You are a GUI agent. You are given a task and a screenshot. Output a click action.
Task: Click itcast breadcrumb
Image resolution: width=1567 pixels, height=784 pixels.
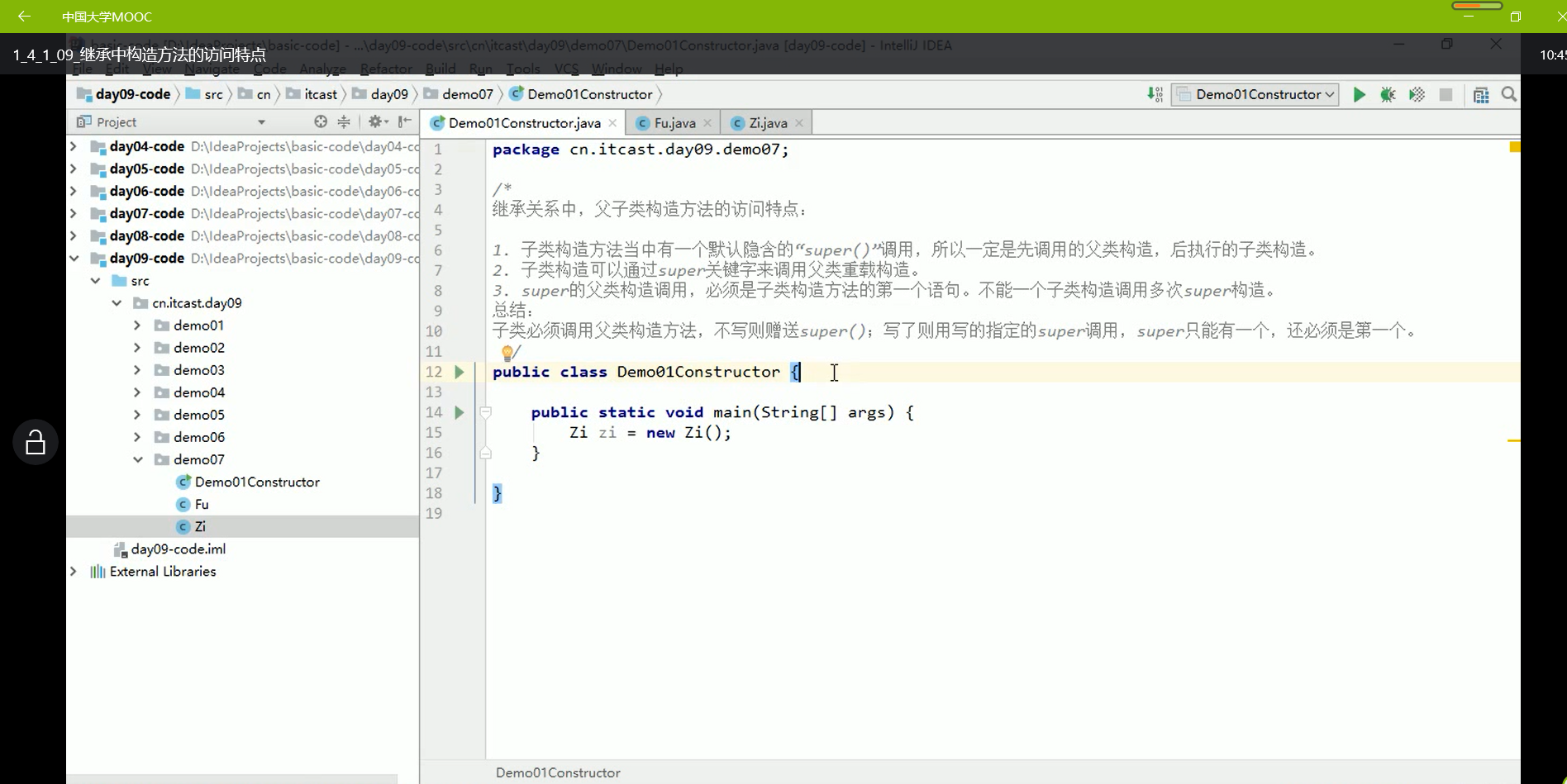point(312,94)
